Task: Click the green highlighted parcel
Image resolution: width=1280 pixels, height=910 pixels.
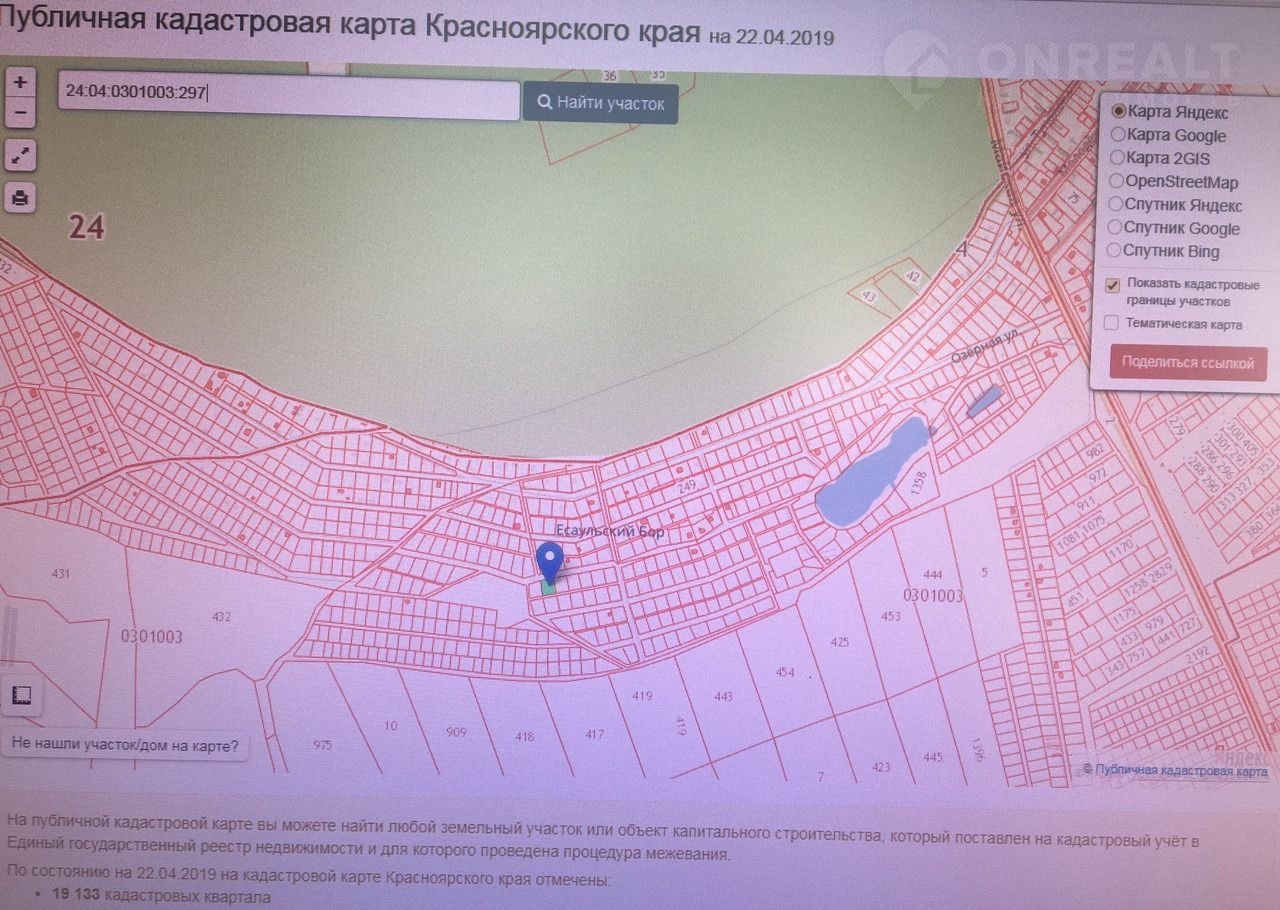Action: pos(548,588)
